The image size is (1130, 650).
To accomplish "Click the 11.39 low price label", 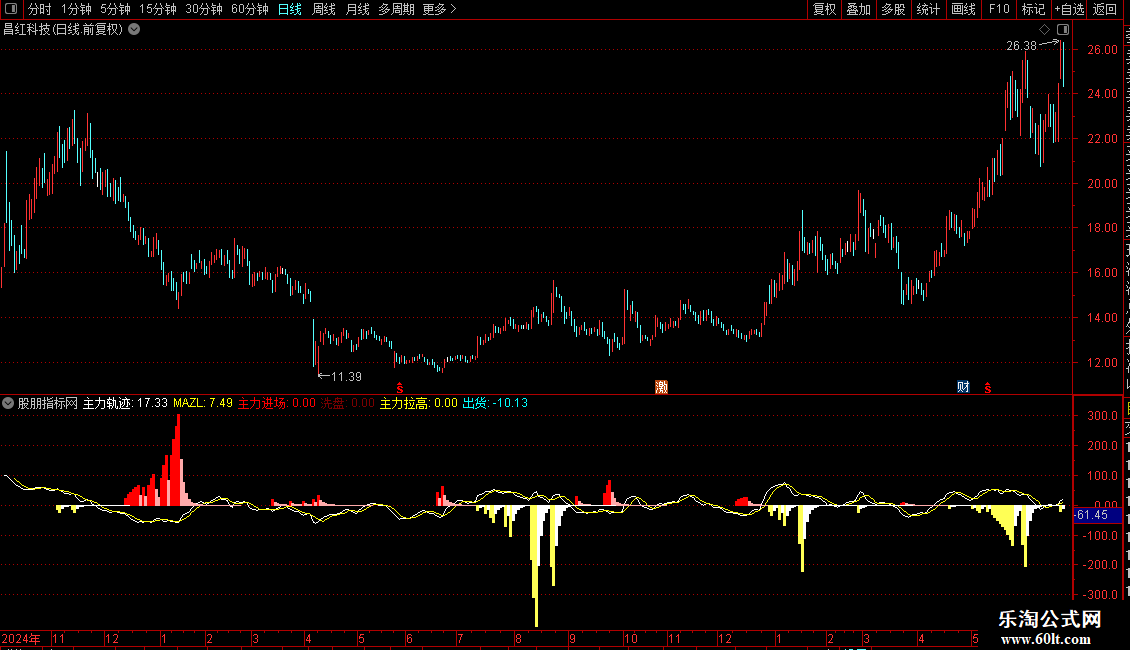I will point(346,376).
